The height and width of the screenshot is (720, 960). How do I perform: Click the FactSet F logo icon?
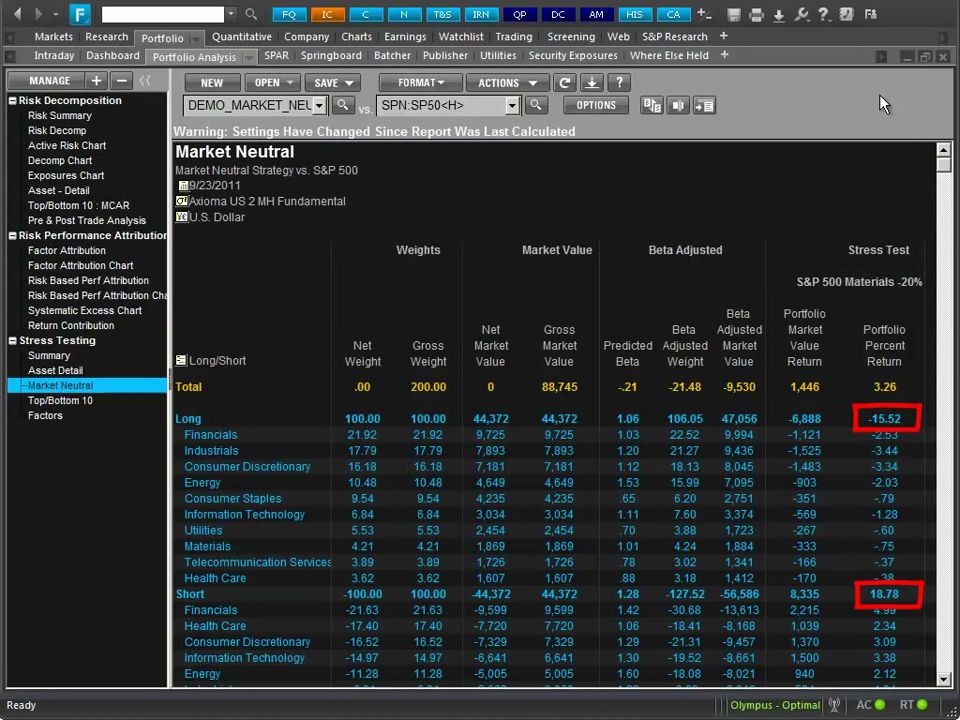point(80,14)
